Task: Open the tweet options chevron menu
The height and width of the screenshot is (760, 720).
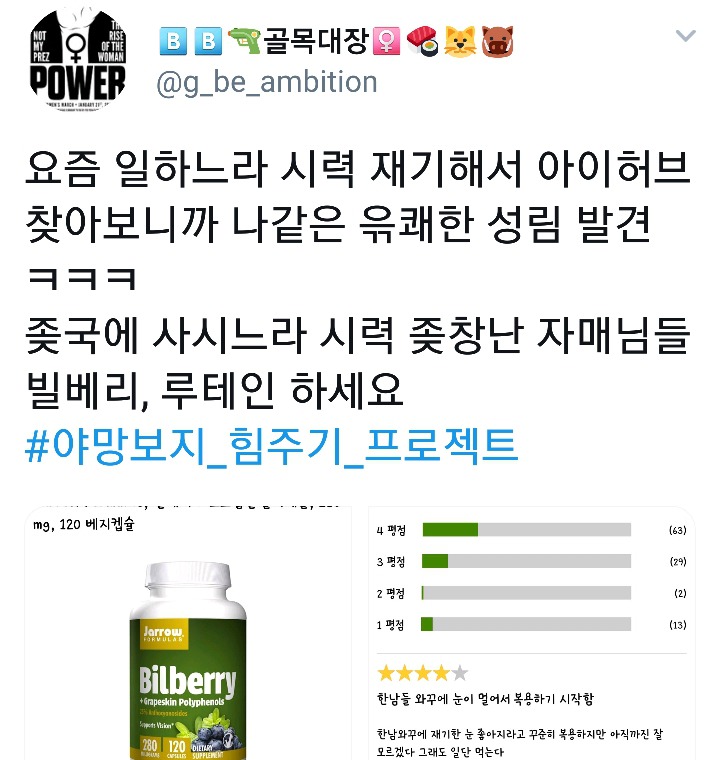Action: pyautogui.click(x=685, y=35)
